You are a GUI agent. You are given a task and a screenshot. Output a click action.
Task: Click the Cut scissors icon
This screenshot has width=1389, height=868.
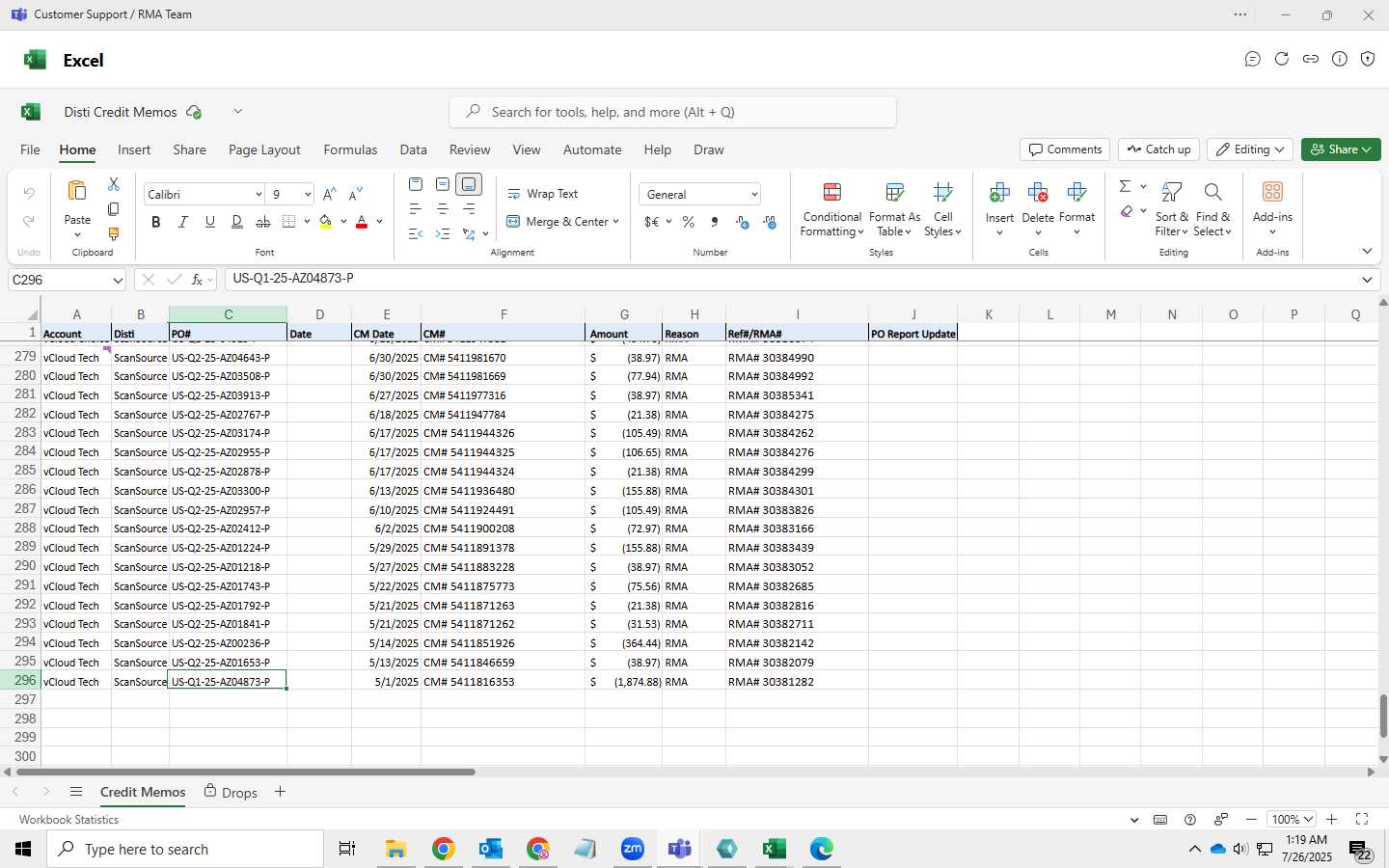coord(113,184)
